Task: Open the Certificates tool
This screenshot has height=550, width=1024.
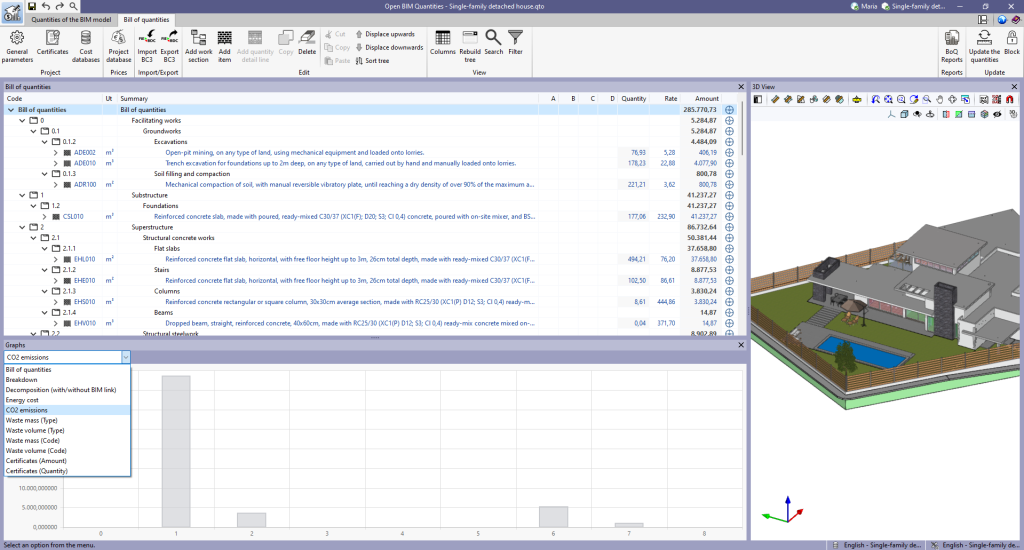Action: [x=52, y=43]
